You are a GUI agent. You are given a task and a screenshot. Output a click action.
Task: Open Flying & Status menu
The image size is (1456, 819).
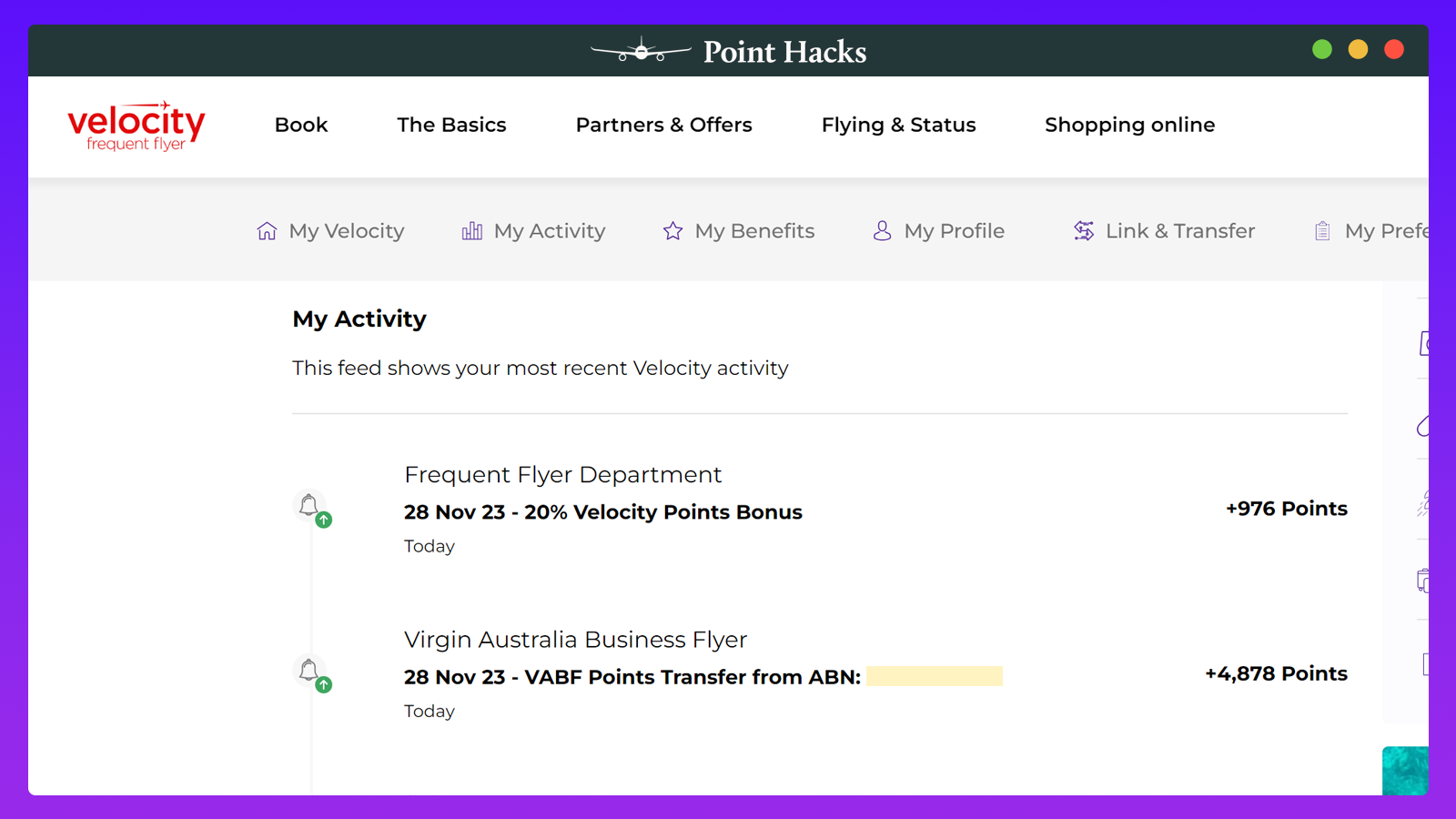[x=898, y=126]
